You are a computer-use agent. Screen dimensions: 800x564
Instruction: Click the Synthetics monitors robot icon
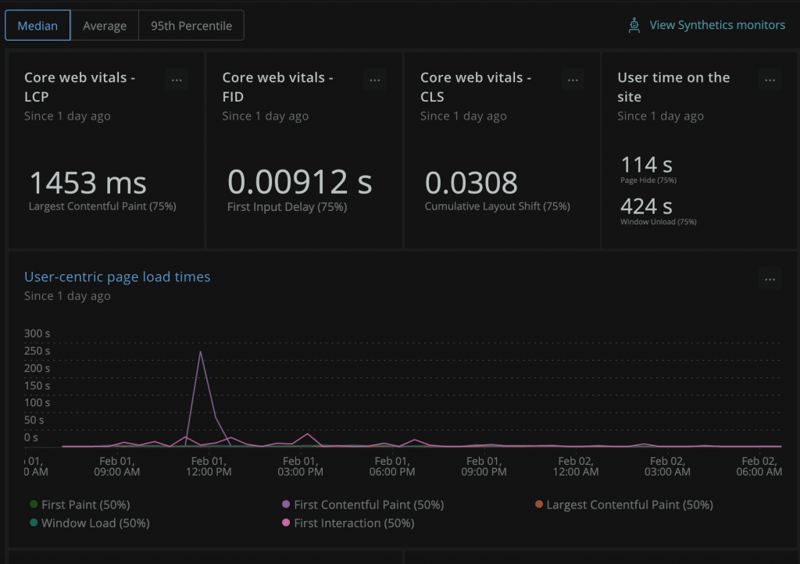[634, 26]
